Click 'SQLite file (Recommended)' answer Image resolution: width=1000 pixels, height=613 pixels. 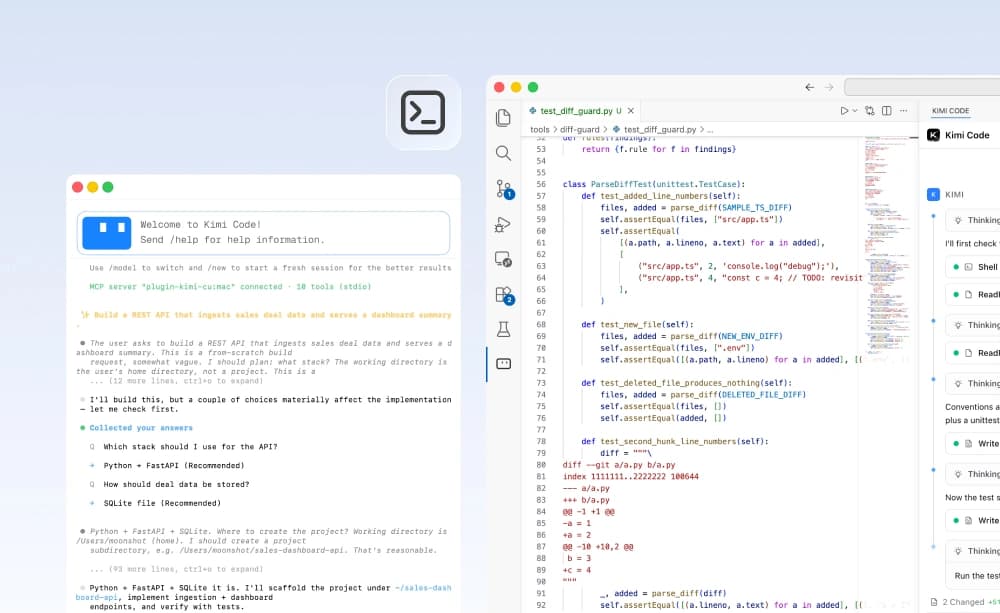162,503
